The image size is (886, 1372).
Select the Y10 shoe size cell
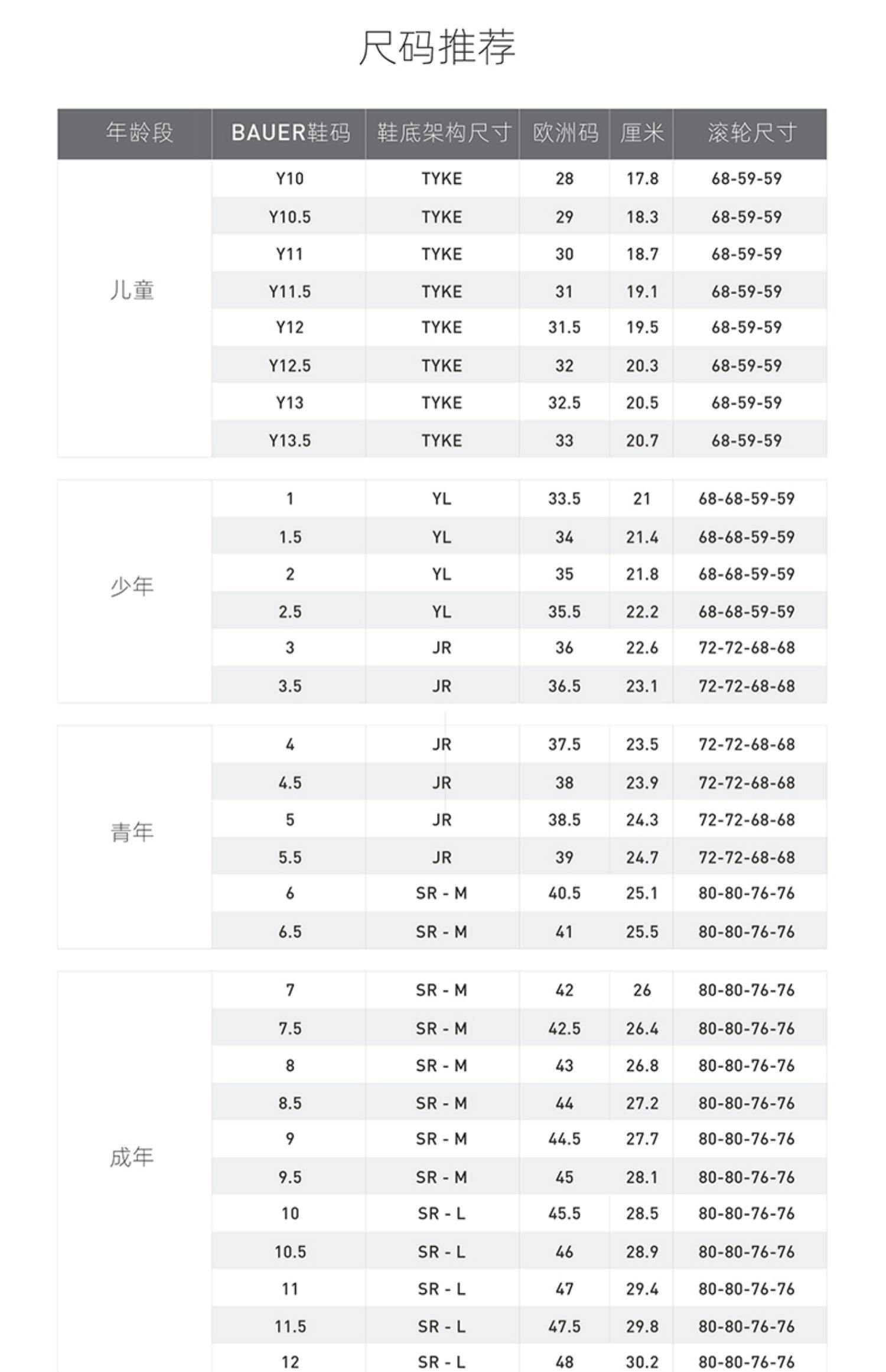[289, 178]
